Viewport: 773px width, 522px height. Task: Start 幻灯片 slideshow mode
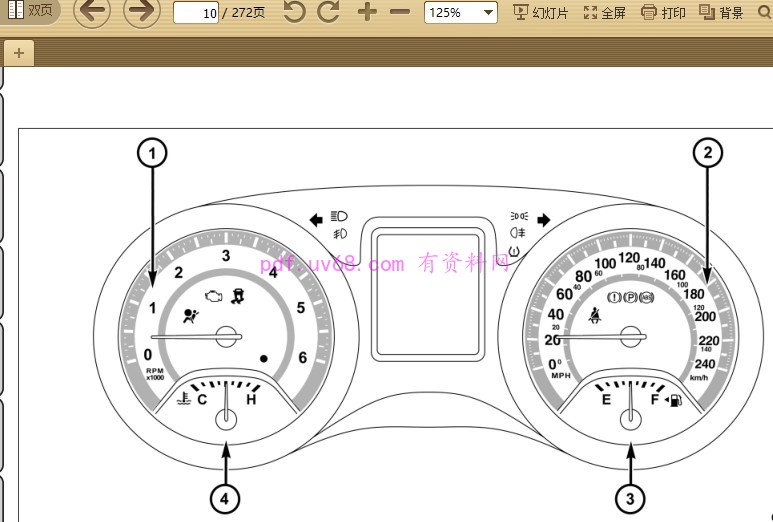tap(540, 13)
